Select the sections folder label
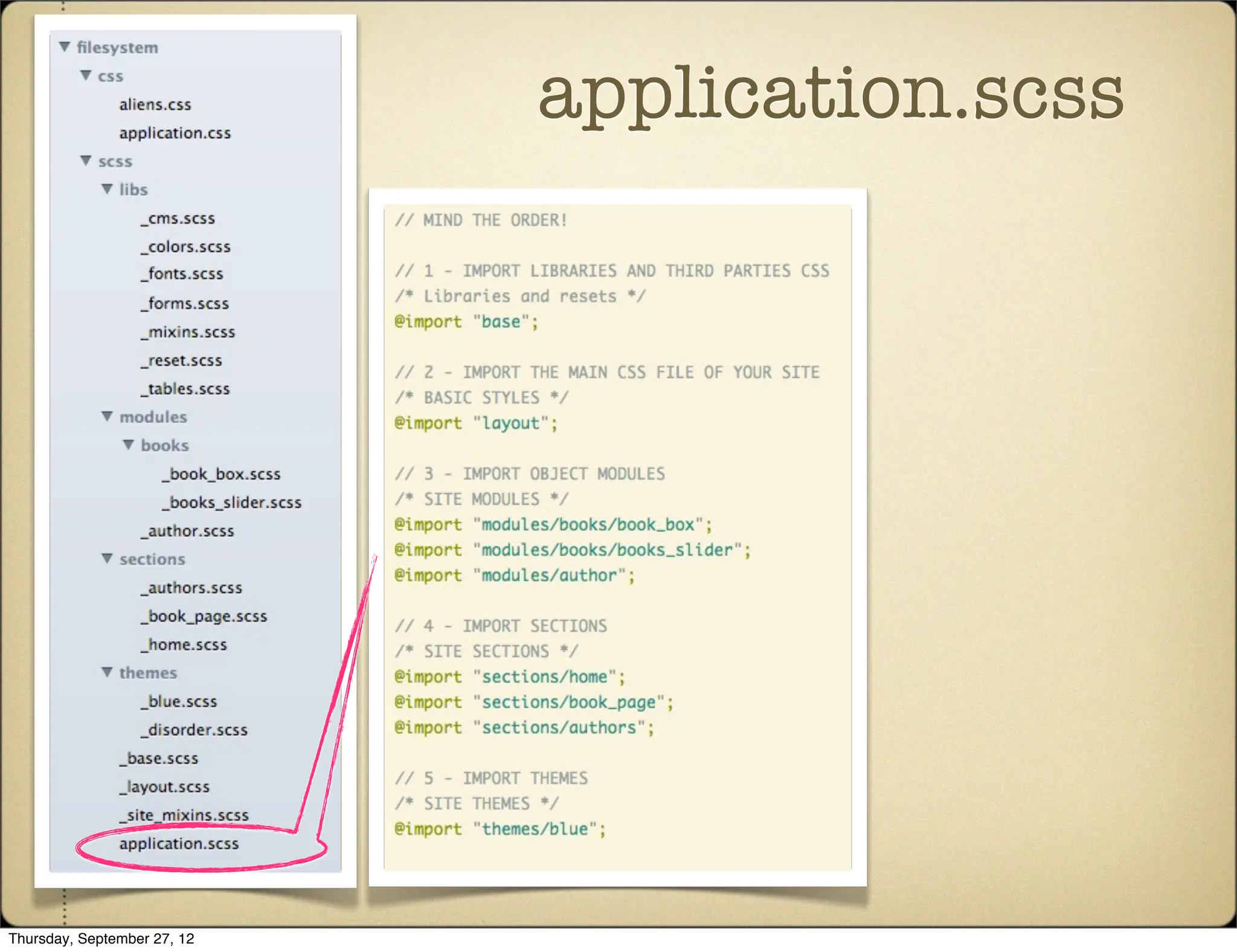The width and height of the screenshot is (1237, 952). coord(152,559)
